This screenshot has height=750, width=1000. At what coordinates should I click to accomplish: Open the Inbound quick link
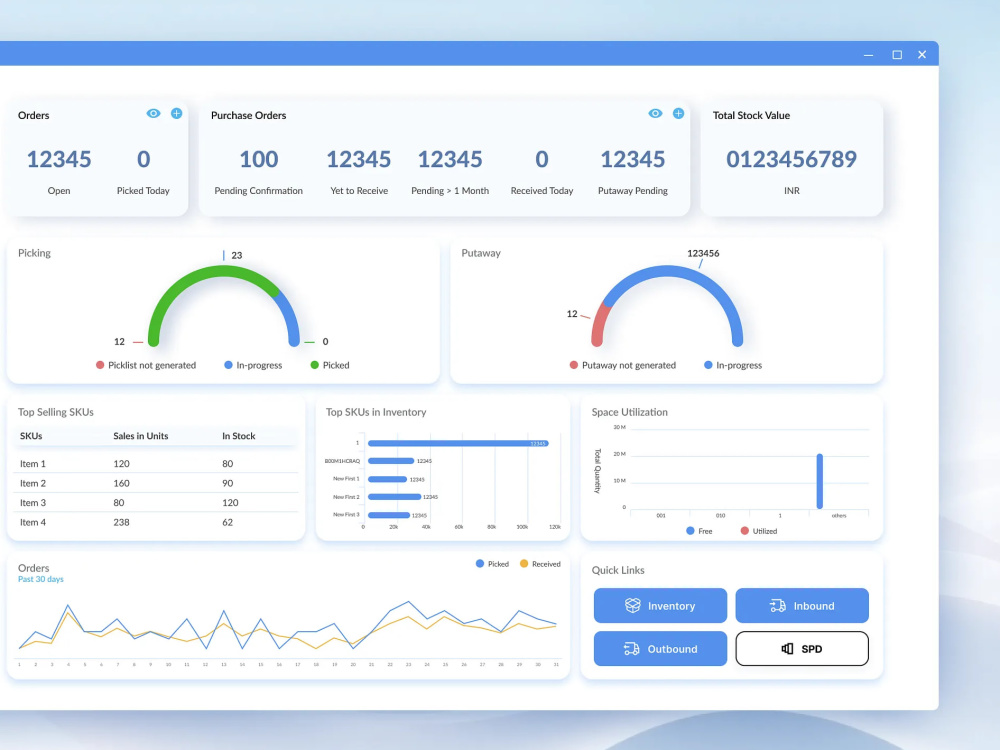(802, 605)
